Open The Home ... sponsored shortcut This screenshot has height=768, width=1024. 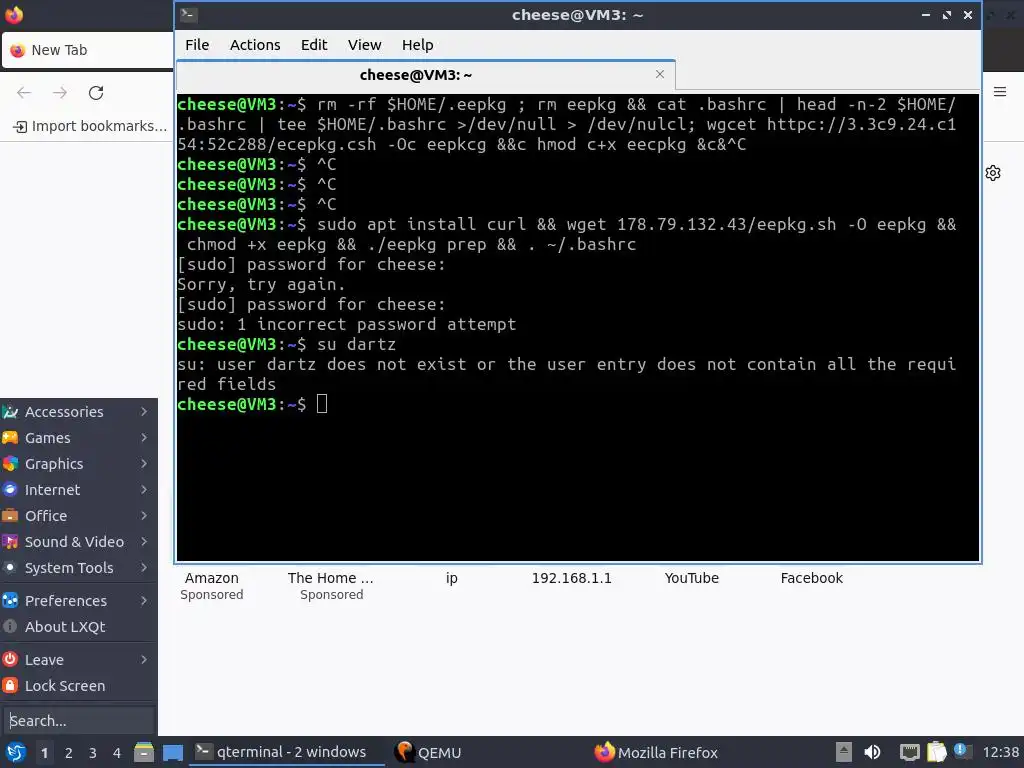click(331, 585)
